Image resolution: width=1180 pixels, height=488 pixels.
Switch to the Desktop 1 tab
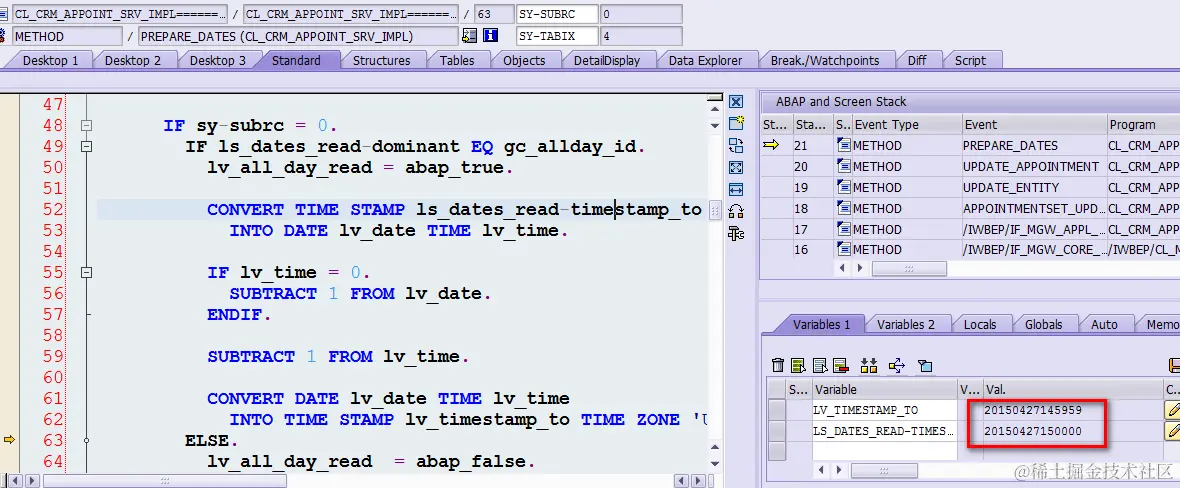click(x=50, y=60)
